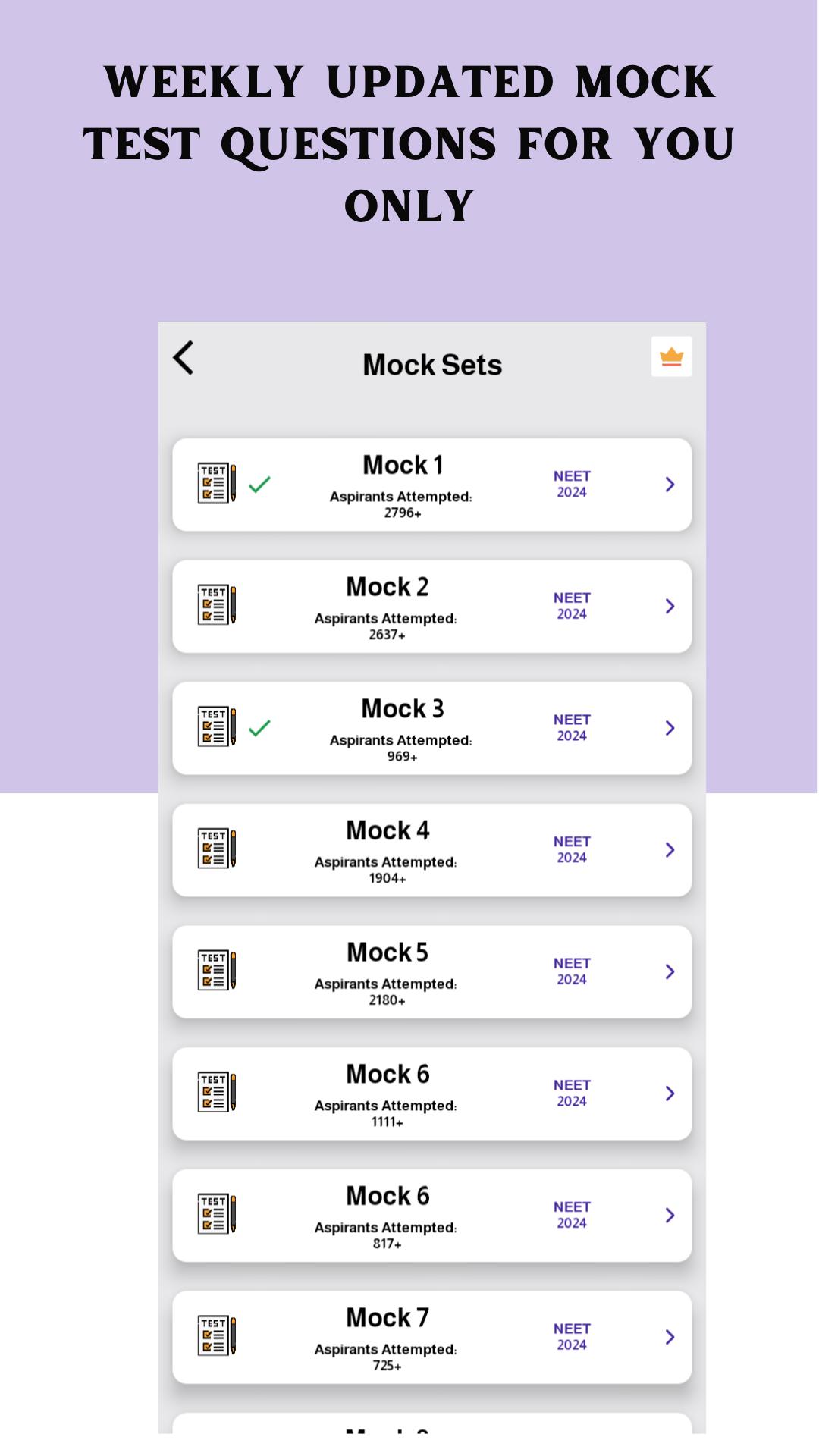819x1456 pixels.
Task: Open the Mock 6 card with 817+ attempts
Action: pyautogui.click(x=432, y=1216)
